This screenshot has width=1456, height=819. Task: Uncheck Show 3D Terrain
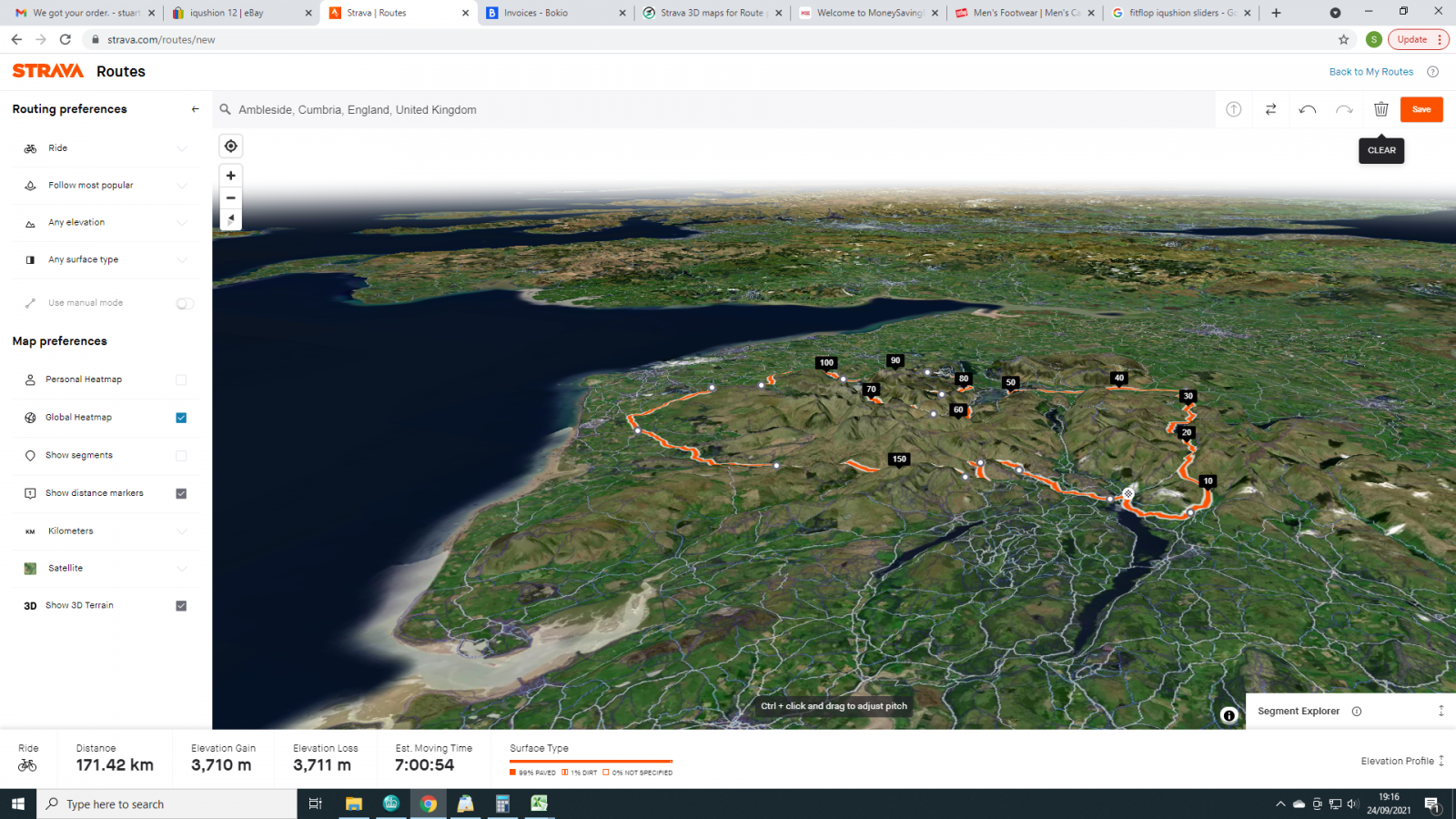181,606
